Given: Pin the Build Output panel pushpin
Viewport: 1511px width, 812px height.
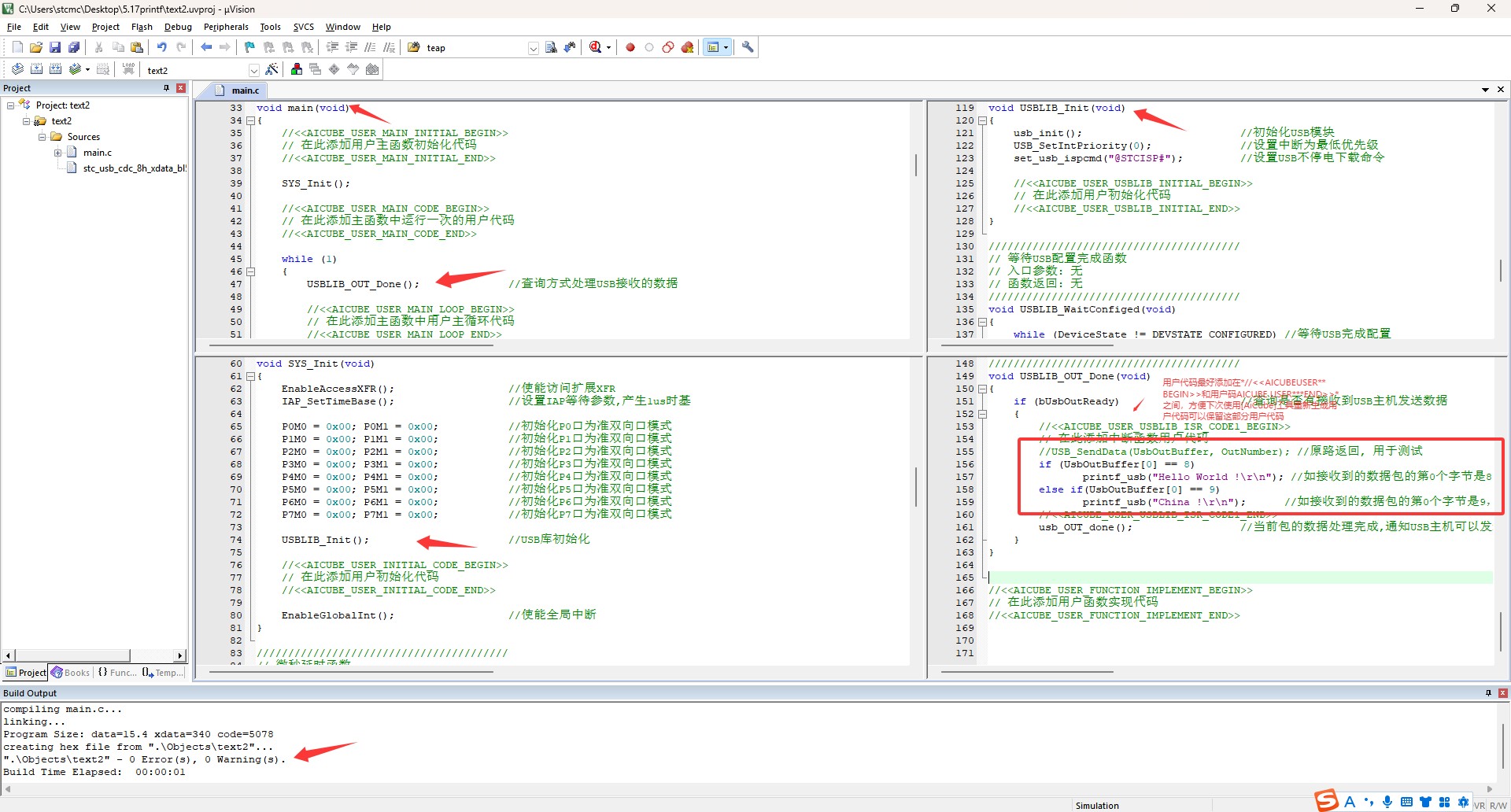Looking at the screenshot, I should (x=1488, y=693).
